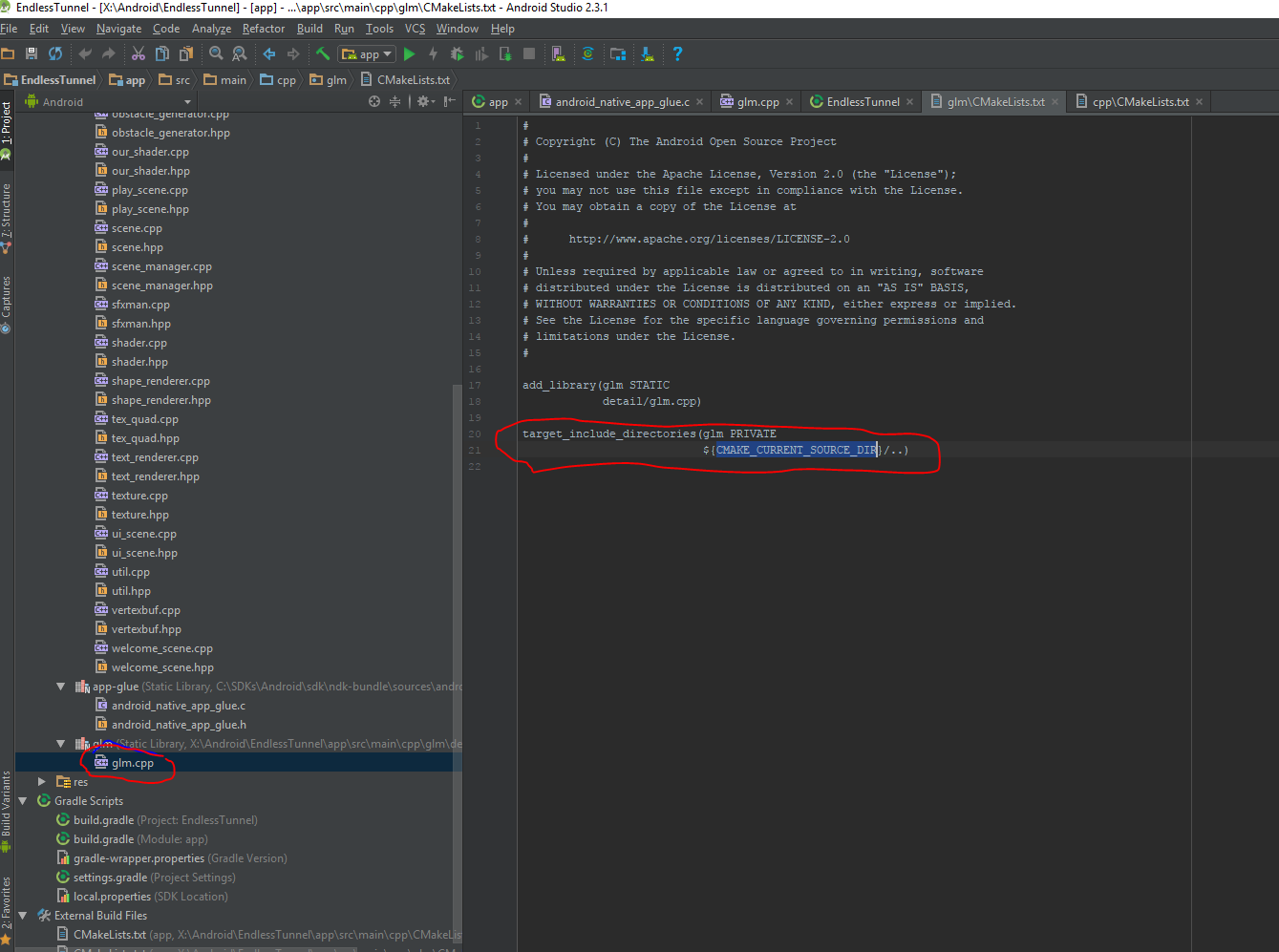Click the Synchronize icon in toolbar
This screenshot has width=1279, height=952.
click(55, 54)
